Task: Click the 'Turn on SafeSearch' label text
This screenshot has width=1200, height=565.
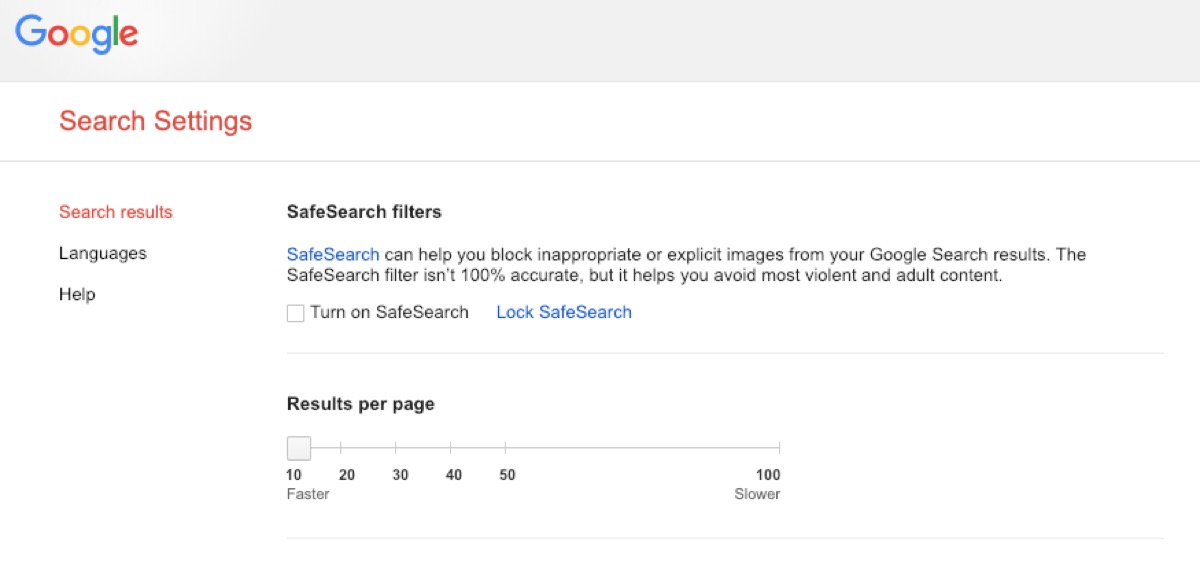Action: [x=389, y=312]
